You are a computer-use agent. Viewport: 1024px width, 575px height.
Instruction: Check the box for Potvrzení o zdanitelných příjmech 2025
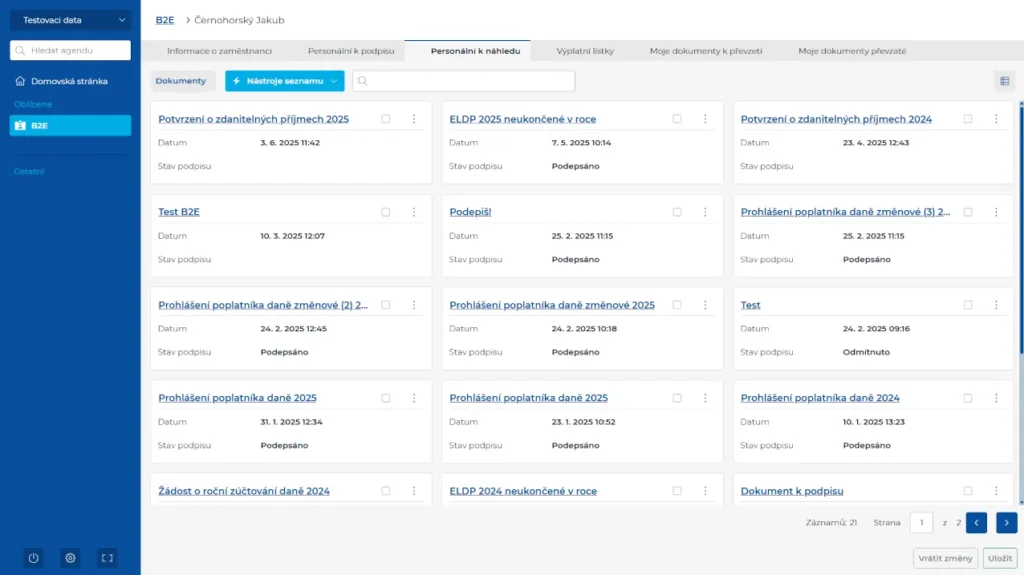click(386, 119)
